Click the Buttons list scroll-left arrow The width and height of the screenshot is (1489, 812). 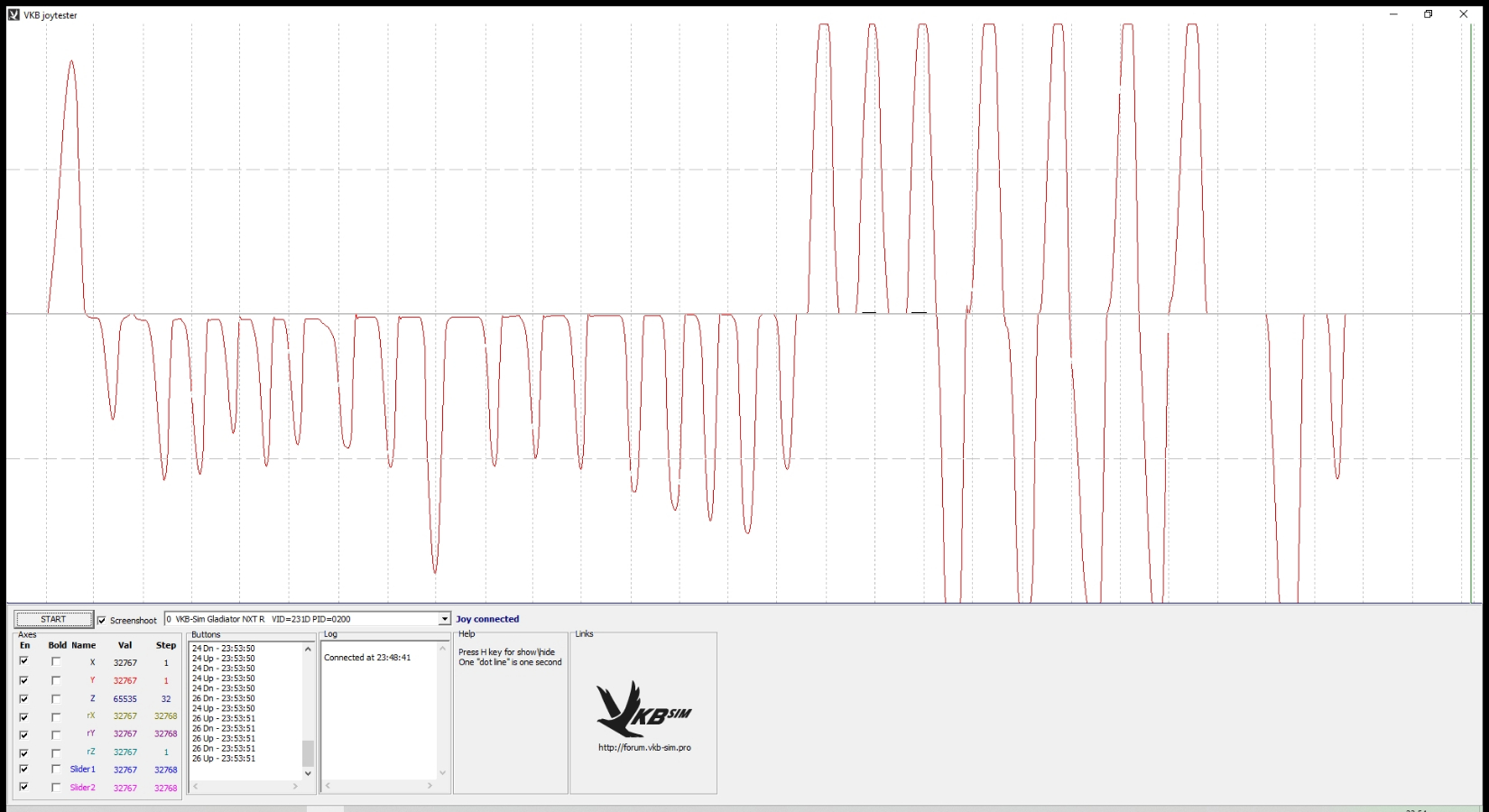point(196,787)
